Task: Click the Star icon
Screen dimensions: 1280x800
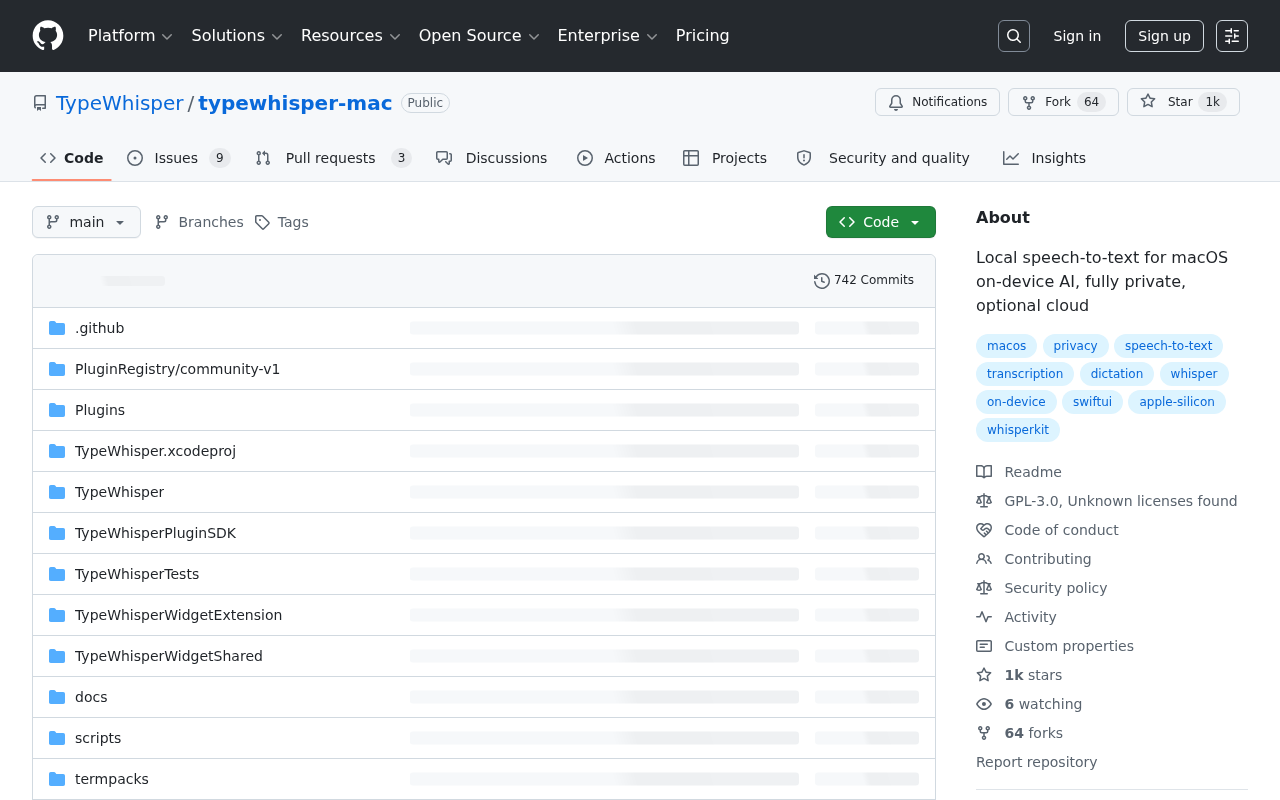Action: [1148, 102]
